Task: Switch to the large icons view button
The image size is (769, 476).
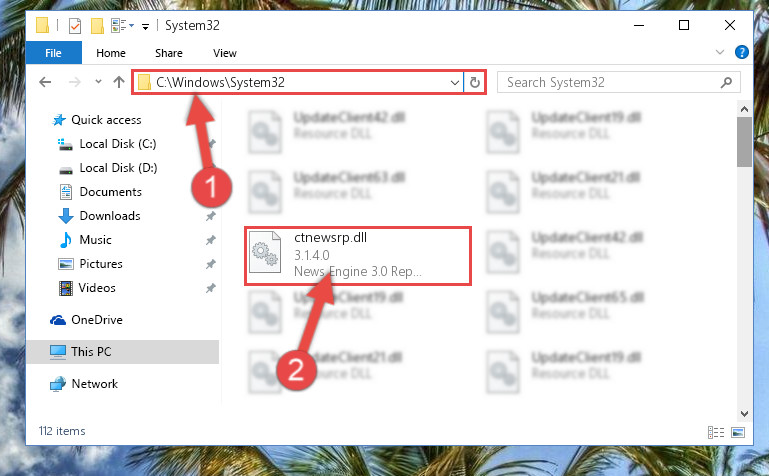Action: pyautogui.click(x=738, y=432)
